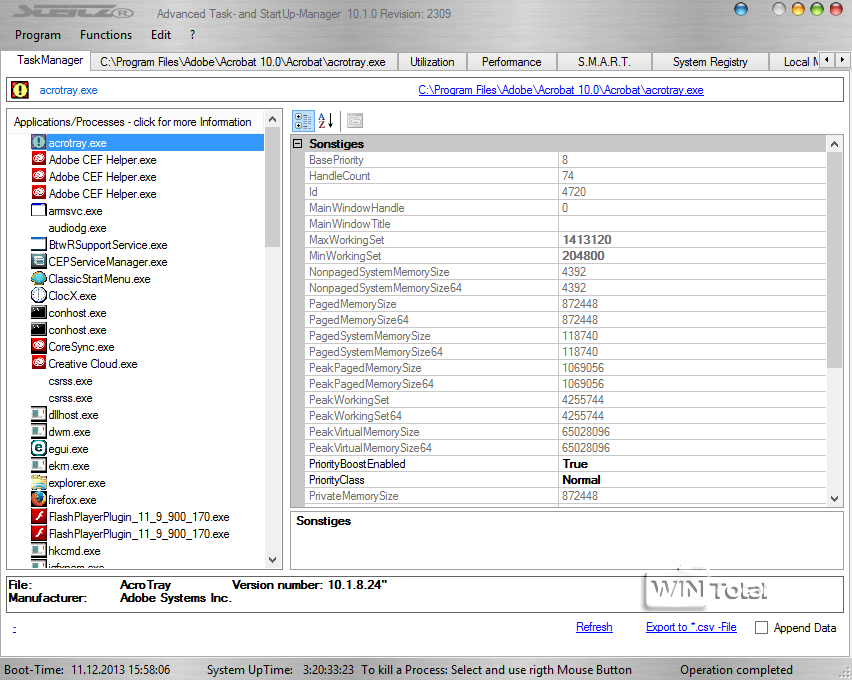The image size is (852, 680).
Task: Select the Creative Cloud.exe process
Action: click(x=92, y=364)
